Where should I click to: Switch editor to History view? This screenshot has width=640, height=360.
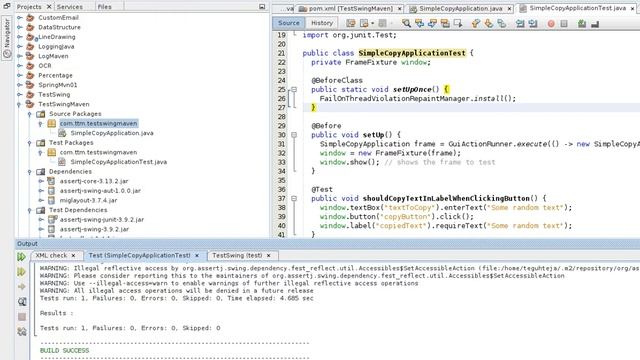(322, 23)
